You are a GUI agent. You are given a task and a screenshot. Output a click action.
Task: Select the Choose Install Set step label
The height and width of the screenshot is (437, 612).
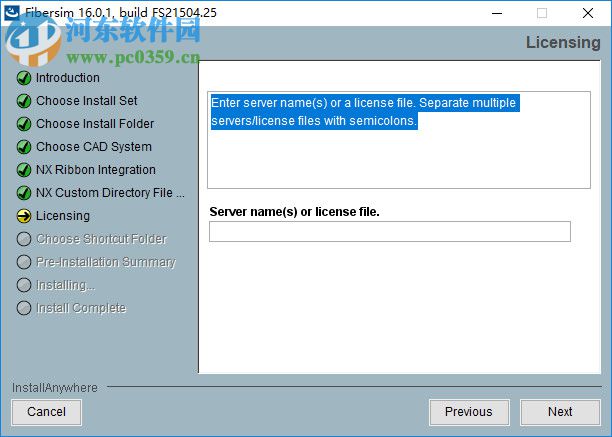tap(87, 101)
